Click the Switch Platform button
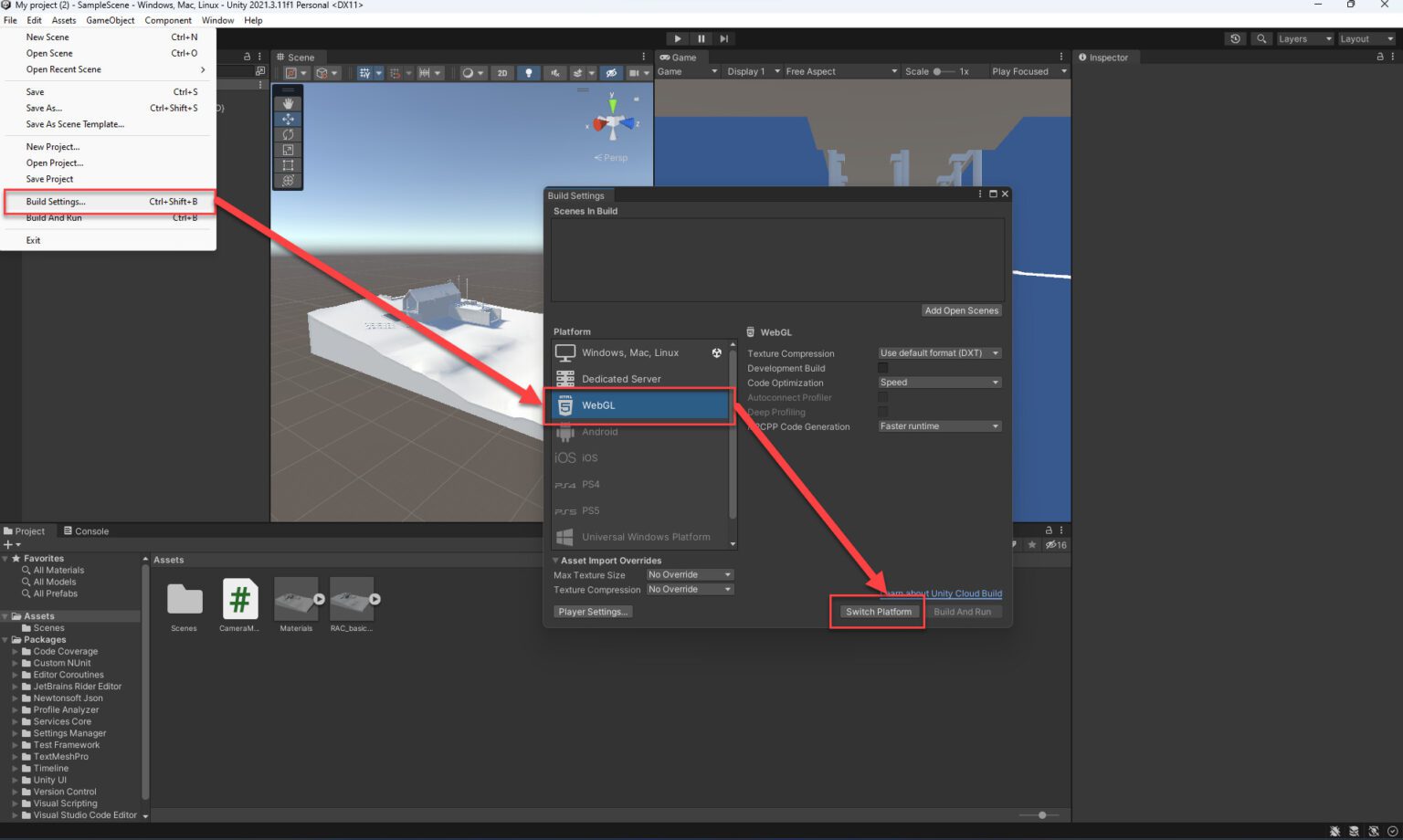 click(878, 612)
